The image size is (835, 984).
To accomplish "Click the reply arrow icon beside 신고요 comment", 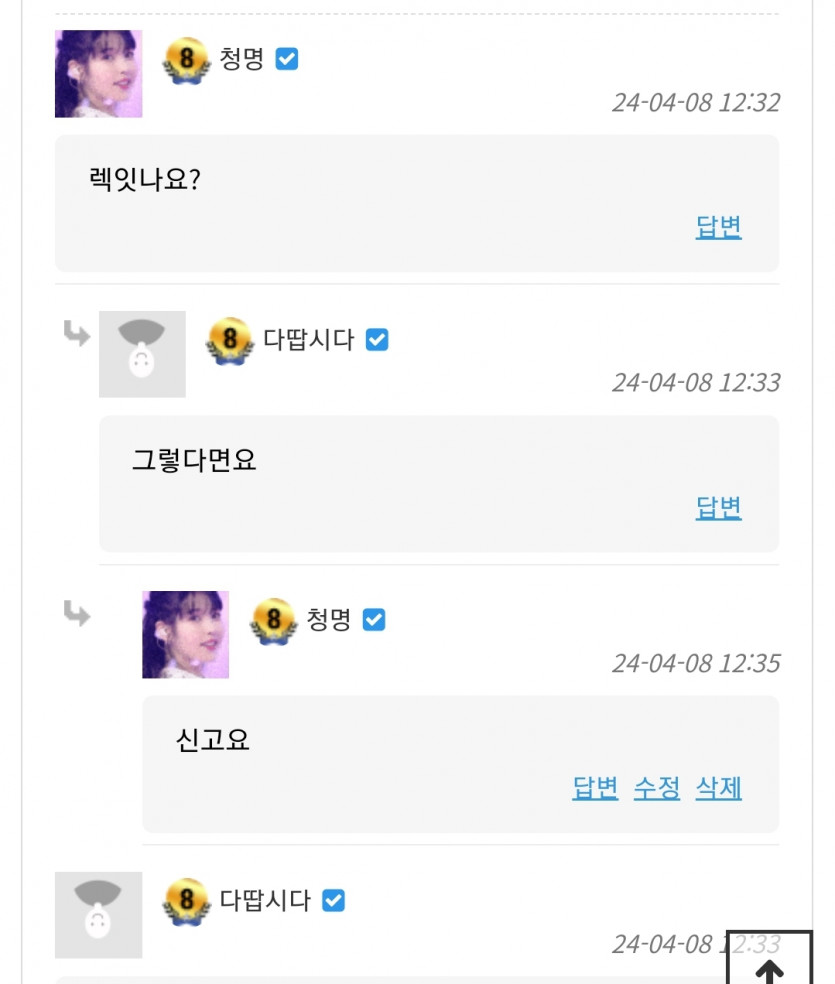I will tap(77, 613).
